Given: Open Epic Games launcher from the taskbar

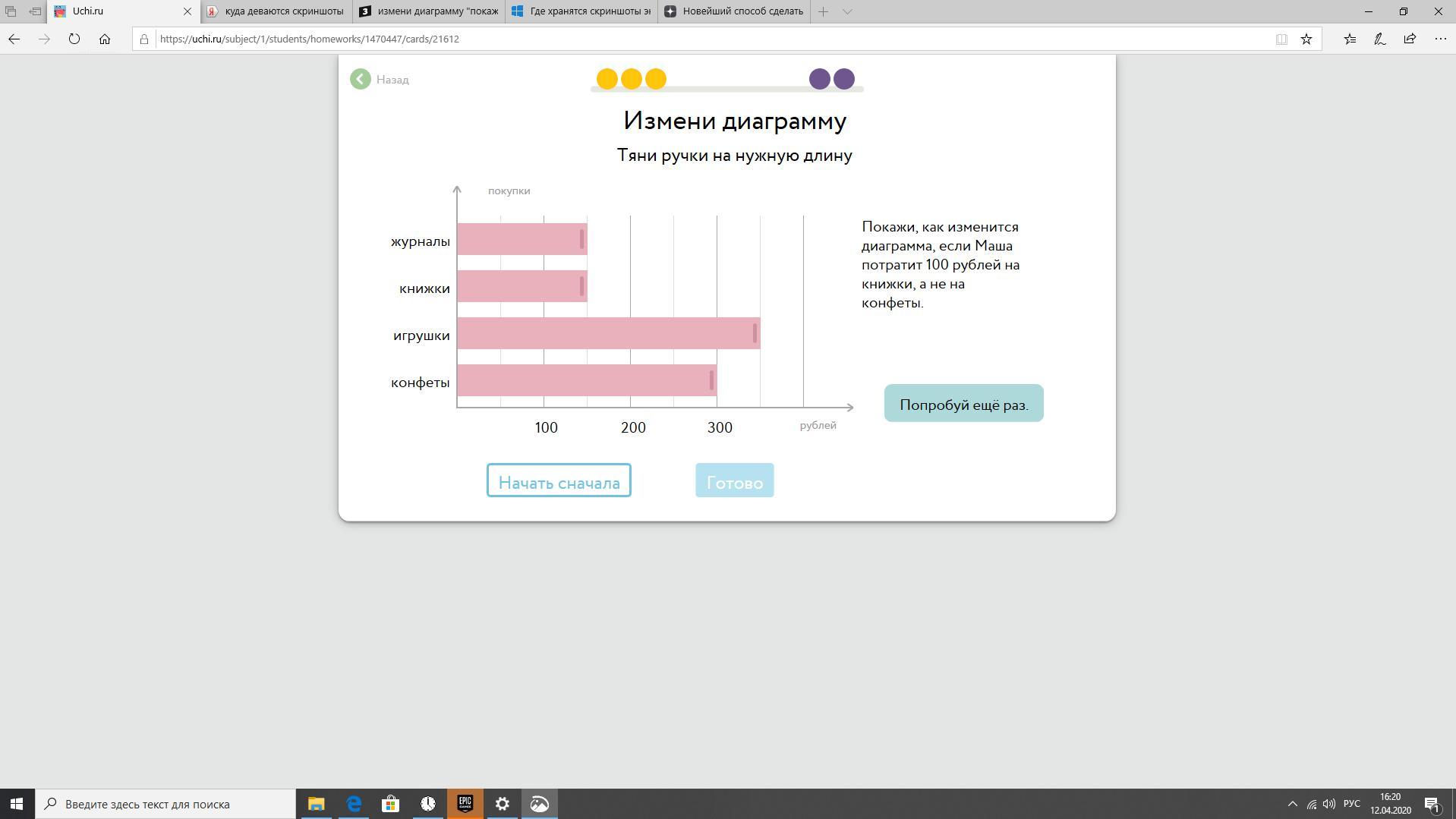Looking at the screenshot, I should click(465, 804).
